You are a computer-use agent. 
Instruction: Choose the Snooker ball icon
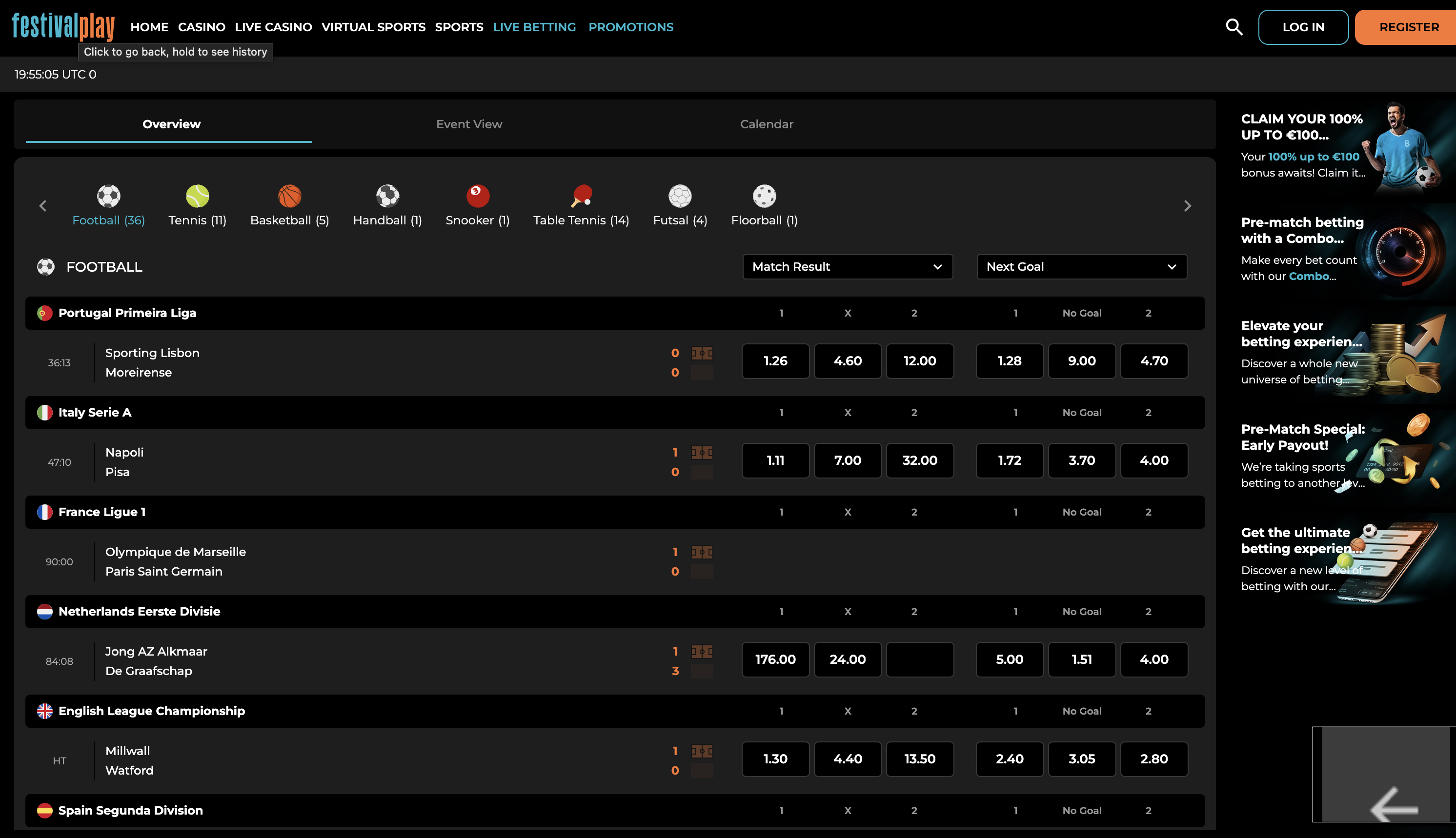[x=477, y=196]
